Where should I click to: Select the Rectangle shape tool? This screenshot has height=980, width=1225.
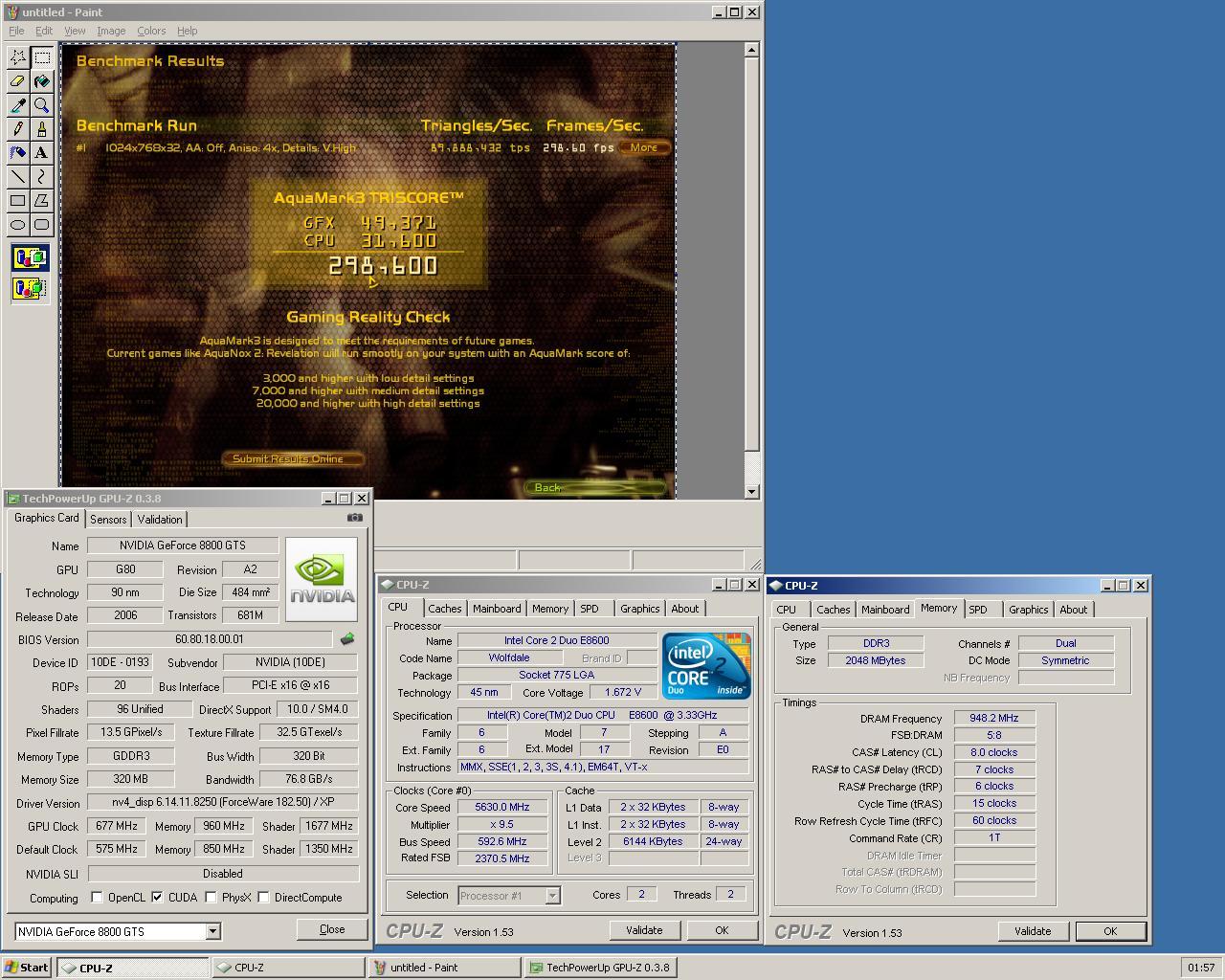(x=18, y=201)
